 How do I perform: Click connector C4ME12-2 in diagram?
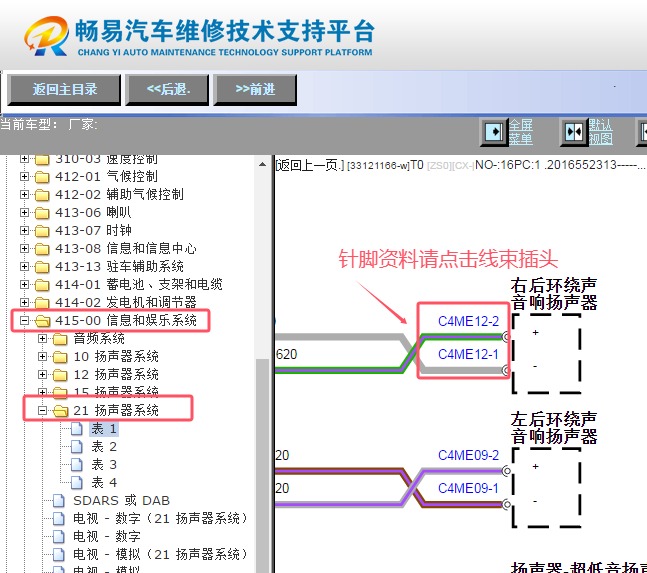(x=468, y=321)
